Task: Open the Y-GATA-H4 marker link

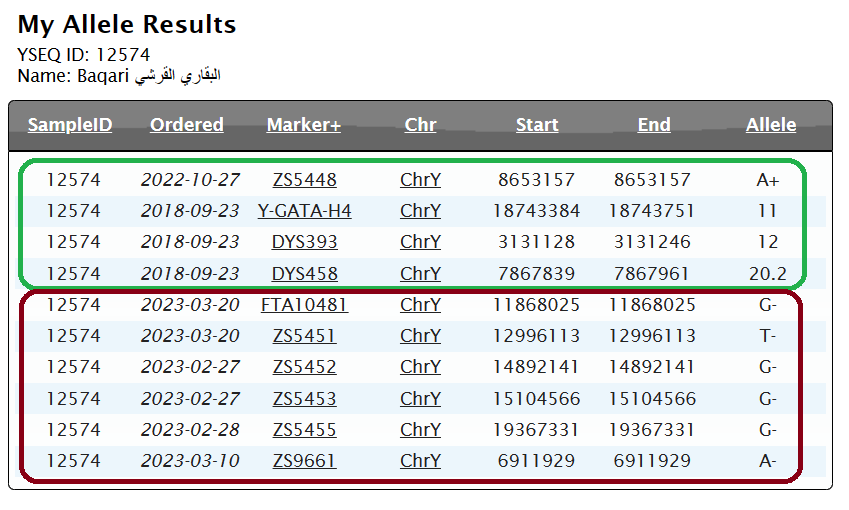Action: (304, 211)
